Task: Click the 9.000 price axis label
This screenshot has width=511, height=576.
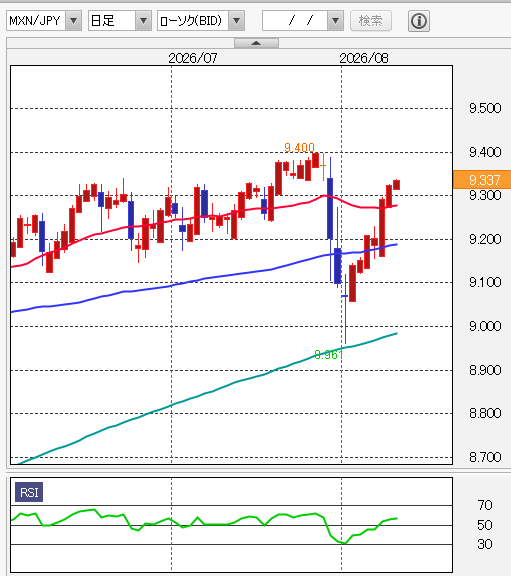Action: [485, 326]
